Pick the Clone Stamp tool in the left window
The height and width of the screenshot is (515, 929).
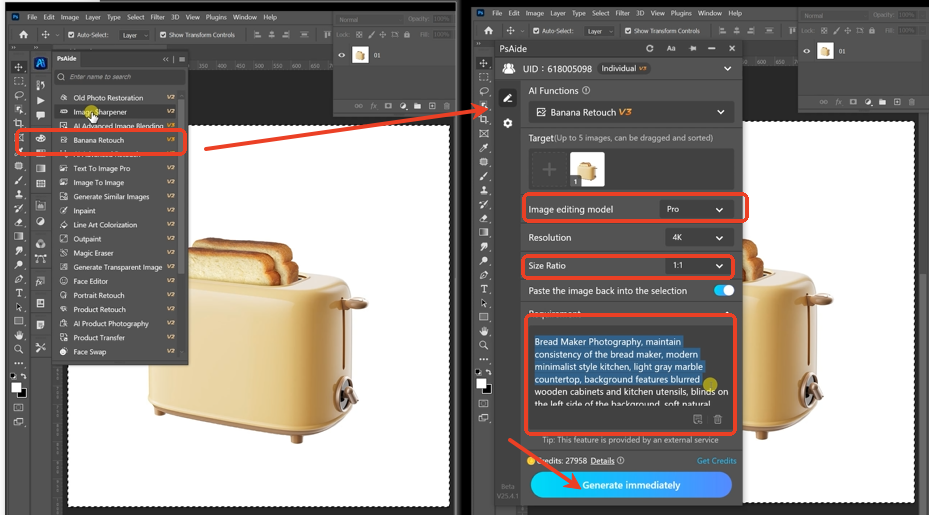pyautogui.click(x=18, y=194)
